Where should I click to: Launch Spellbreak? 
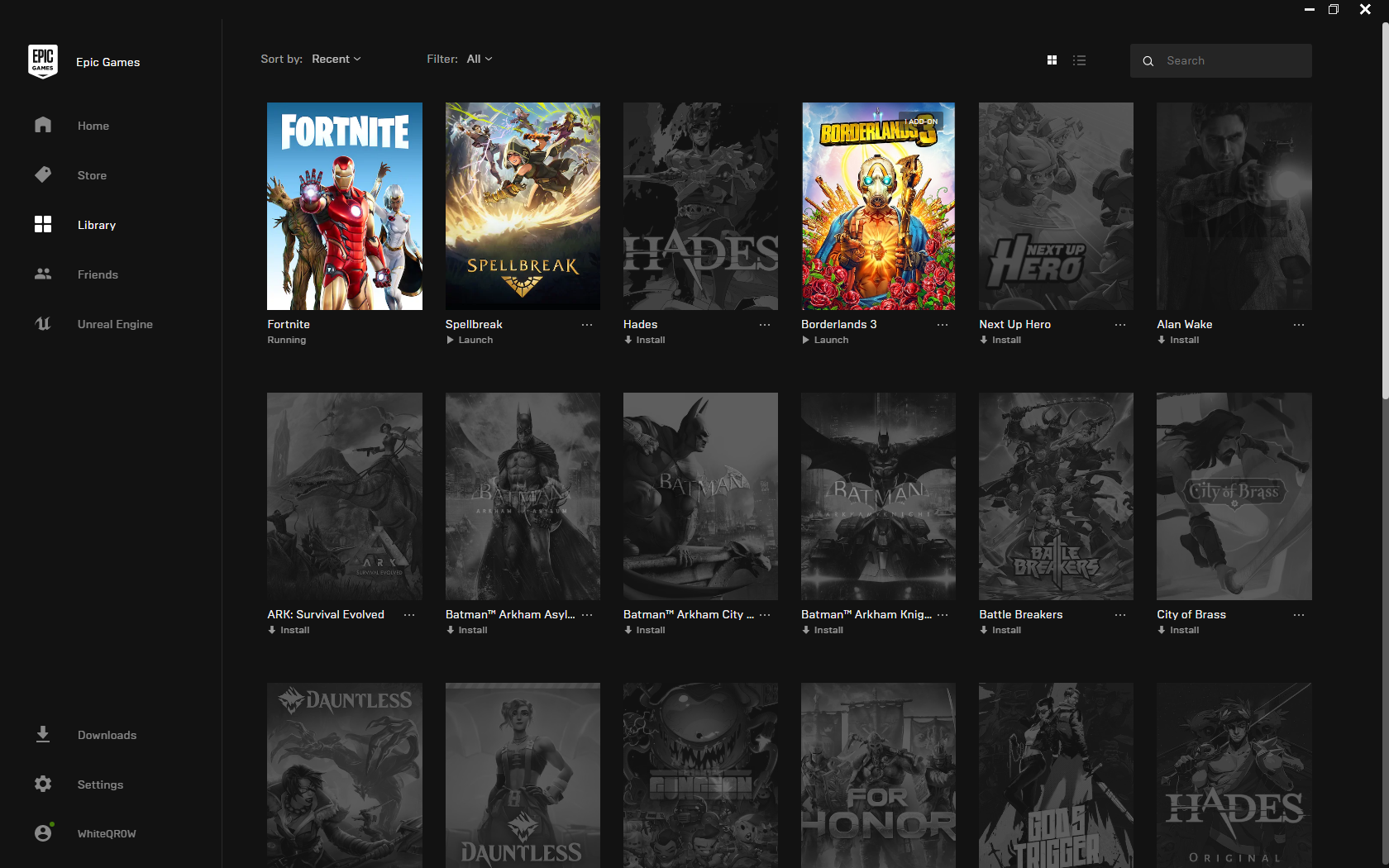point(470,340)
